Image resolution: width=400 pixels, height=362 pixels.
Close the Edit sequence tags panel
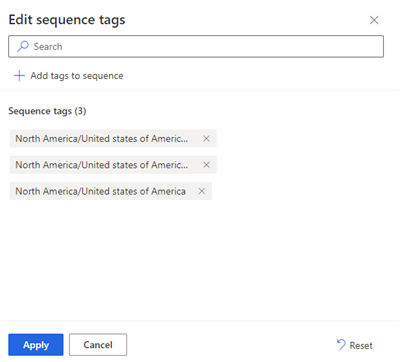point(374,20)
